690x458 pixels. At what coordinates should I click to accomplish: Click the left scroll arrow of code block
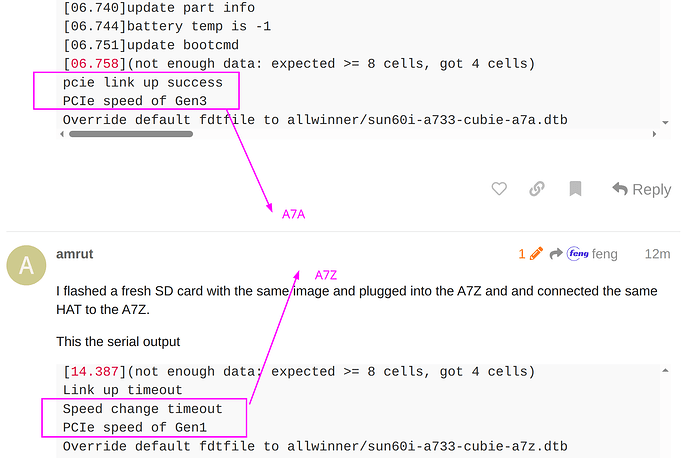coord(62,134)
